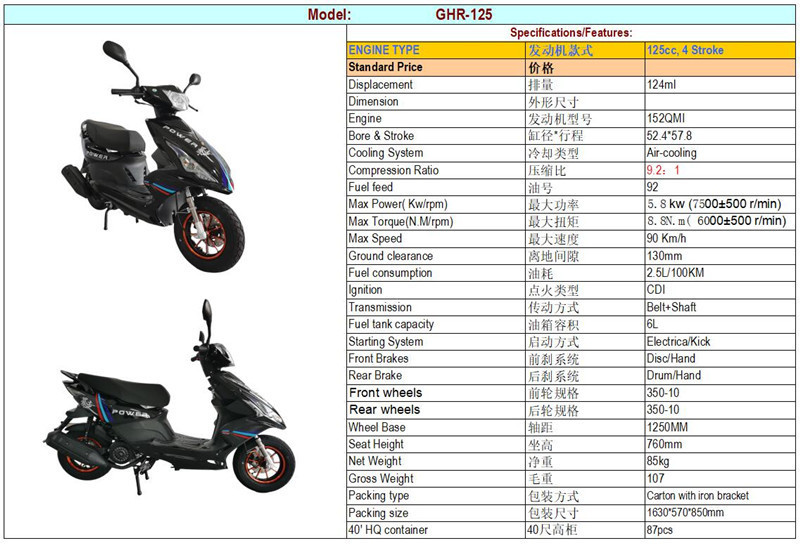
Task: Select the Front wheels label cell
Action: [x=436, y=393]
